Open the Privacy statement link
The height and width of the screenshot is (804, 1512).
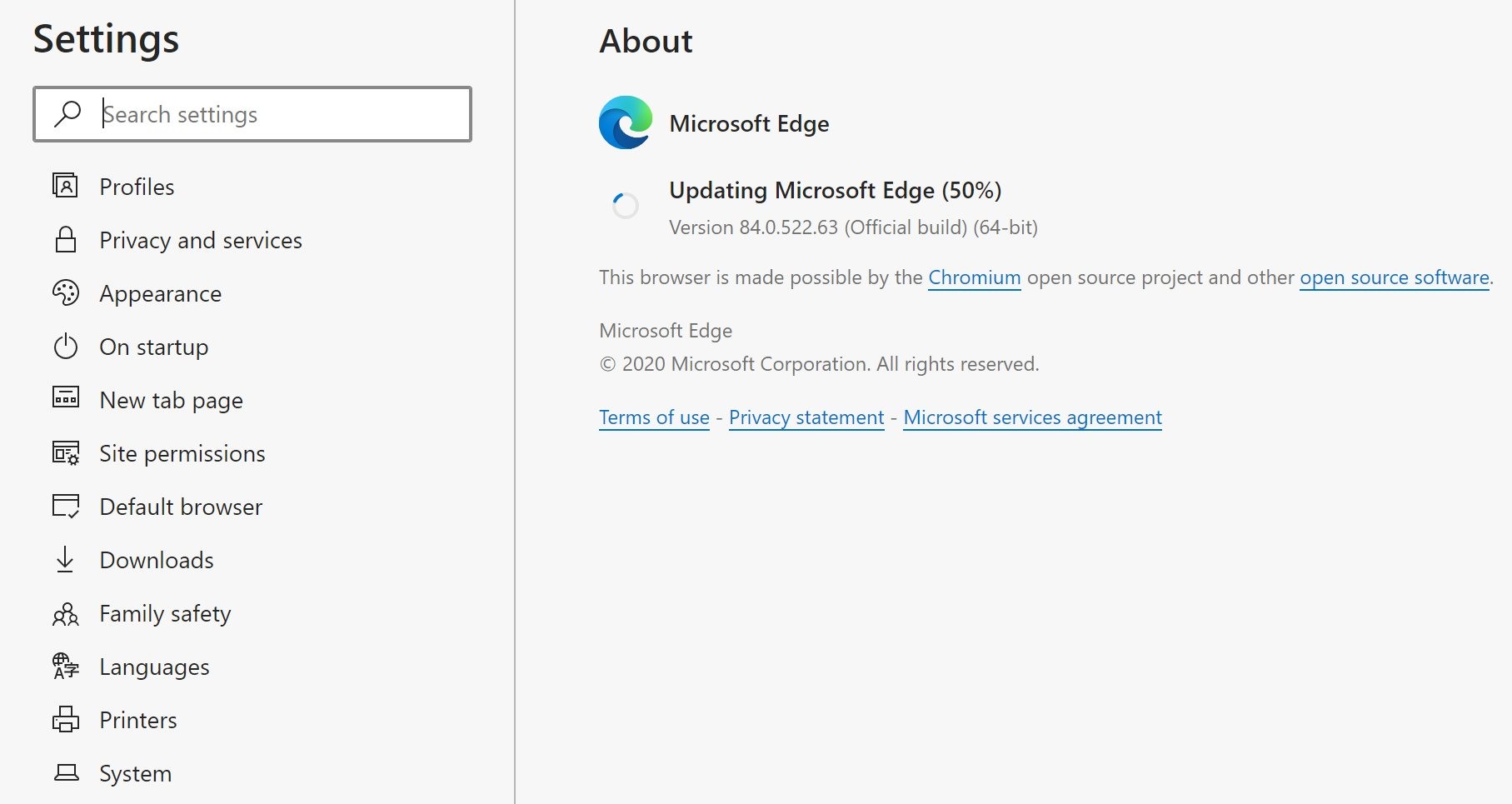point(806,417)
